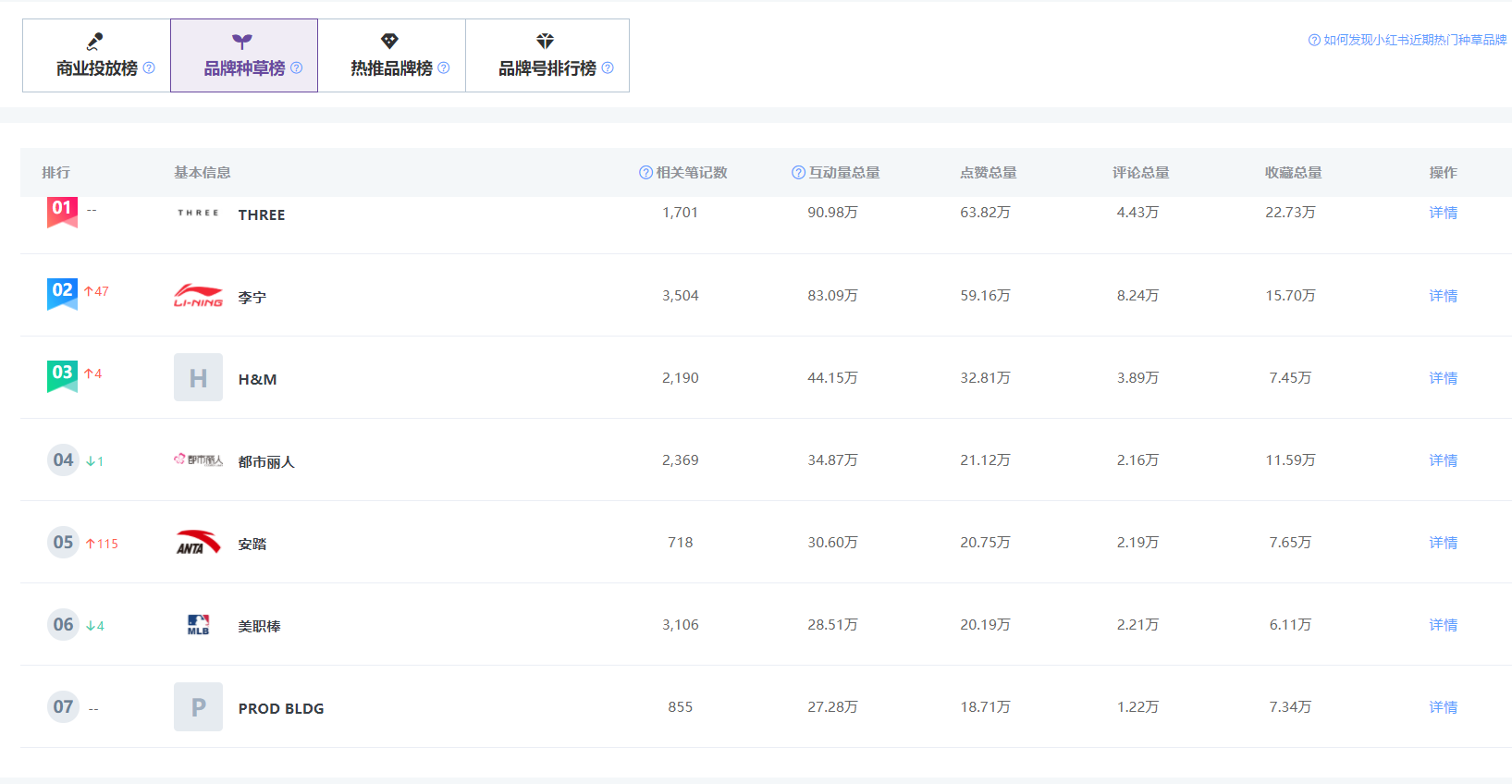Open 详情 for 美职棒

(1443, 625)
